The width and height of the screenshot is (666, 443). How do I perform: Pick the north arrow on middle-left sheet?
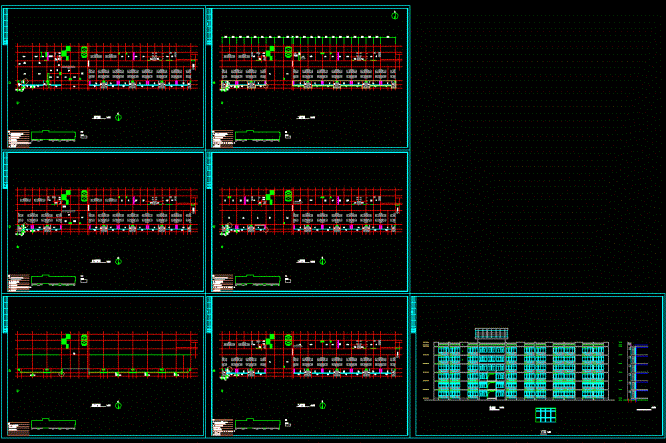(119, 261)
